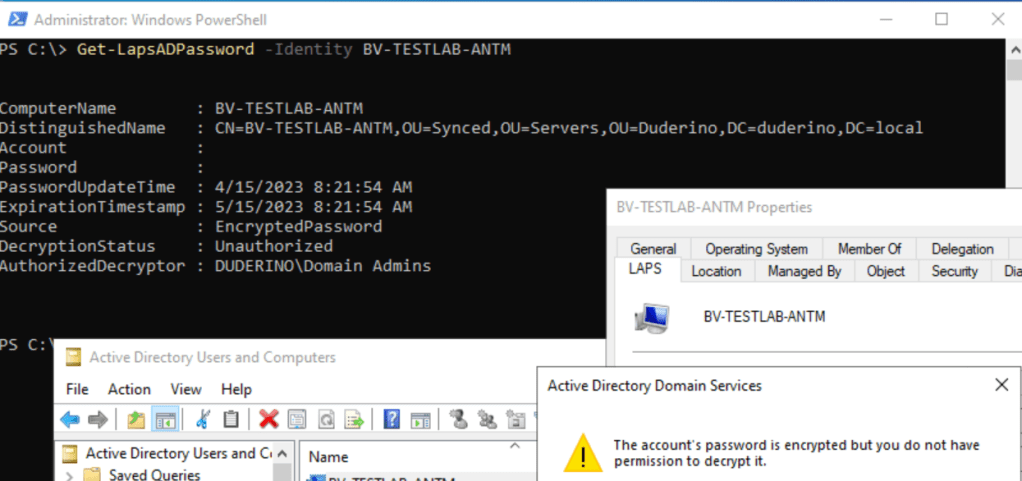Switch to the Member Of tab
Image resolution: width=1022 pixels, height=481 pixels.
869,249
